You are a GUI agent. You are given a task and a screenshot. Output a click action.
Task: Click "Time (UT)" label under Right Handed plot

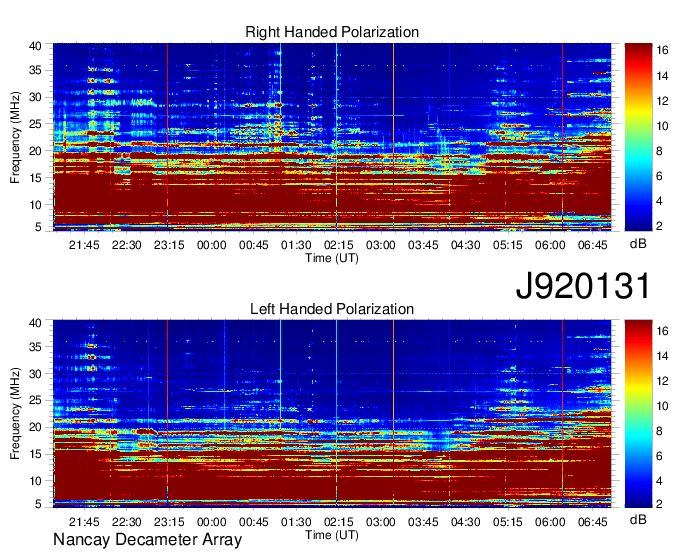tap(332, 258)
